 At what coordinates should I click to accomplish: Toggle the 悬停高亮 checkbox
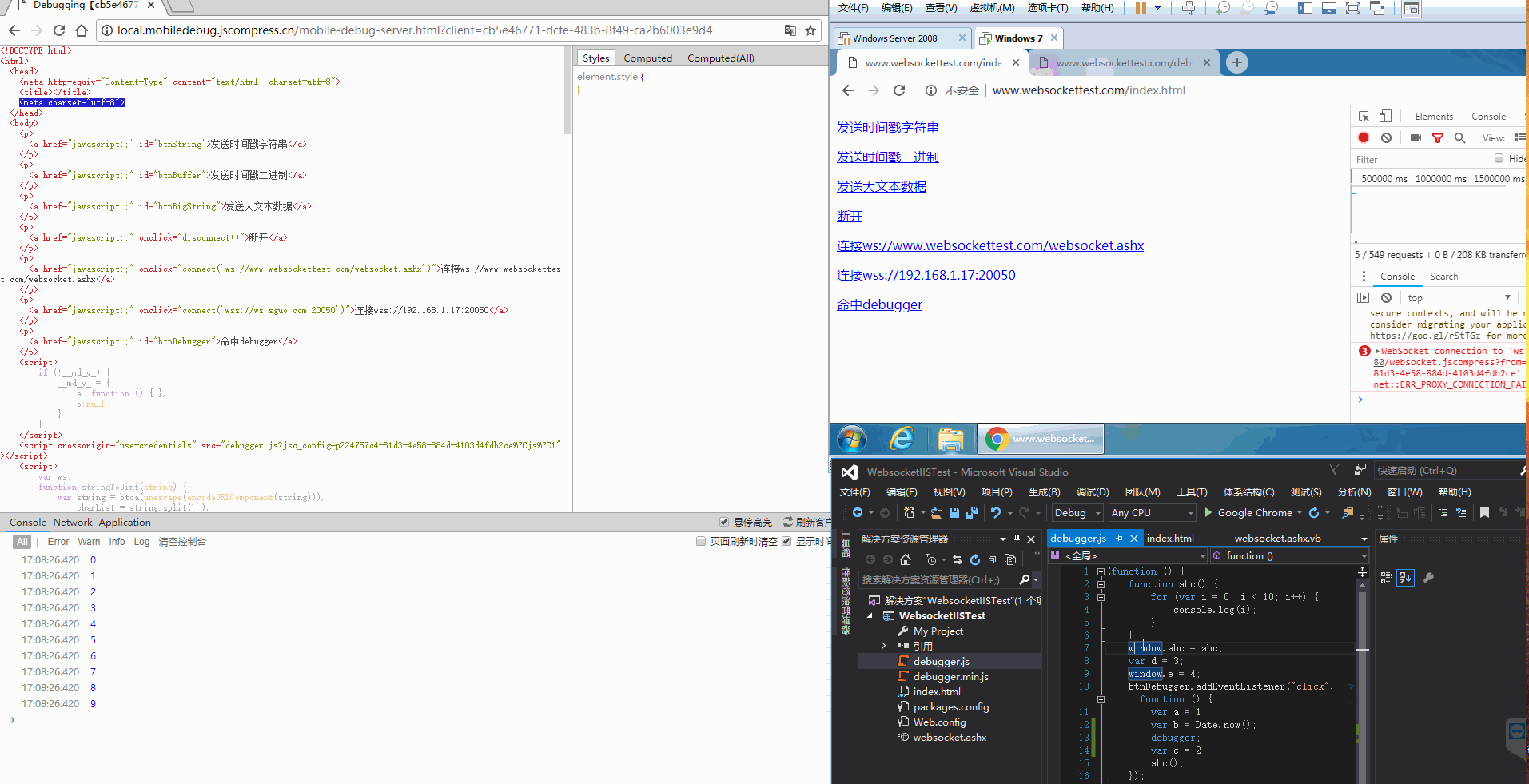pos(723,522)
